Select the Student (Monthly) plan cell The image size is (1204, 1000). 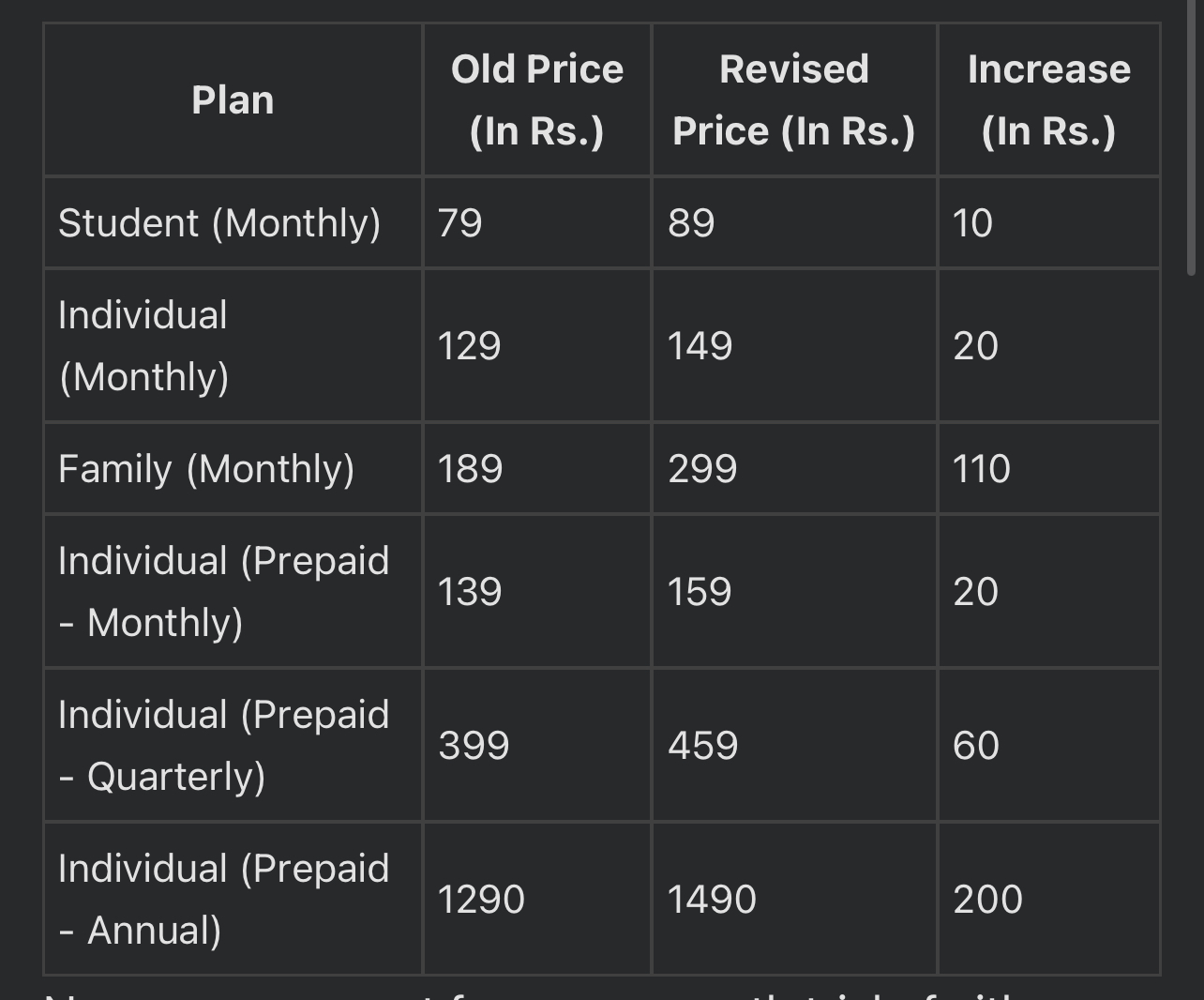coord(233,222)
